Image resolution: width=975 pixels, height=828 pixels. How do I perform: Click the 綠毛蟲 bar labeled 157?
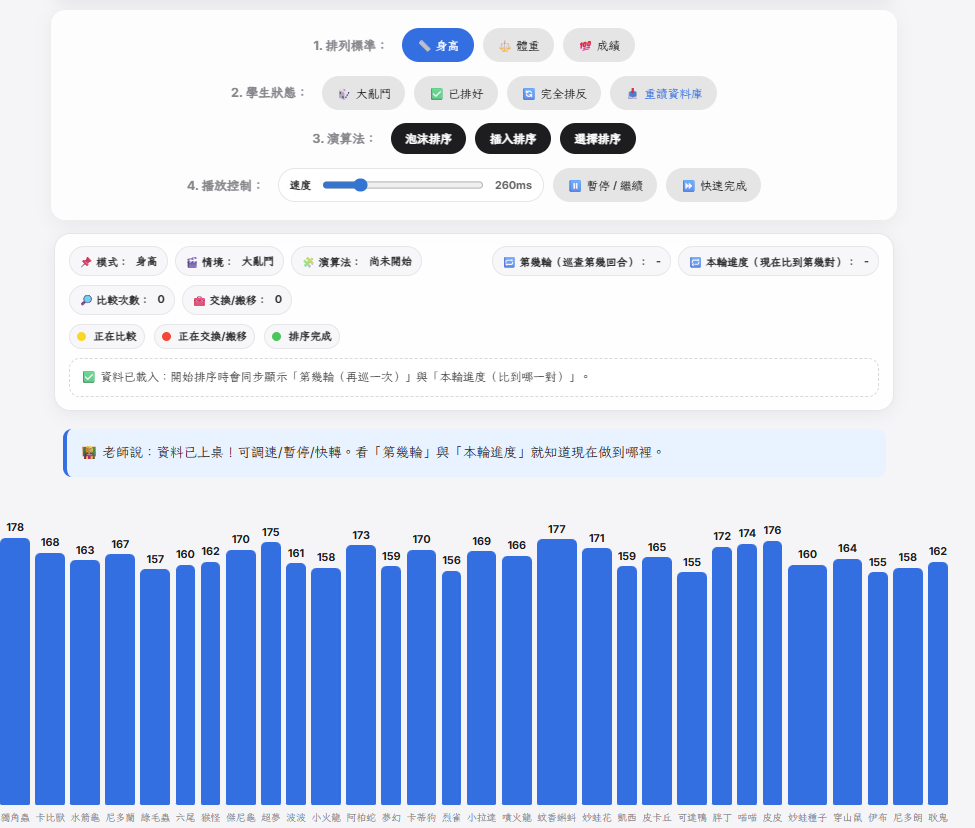coord(155,687)
